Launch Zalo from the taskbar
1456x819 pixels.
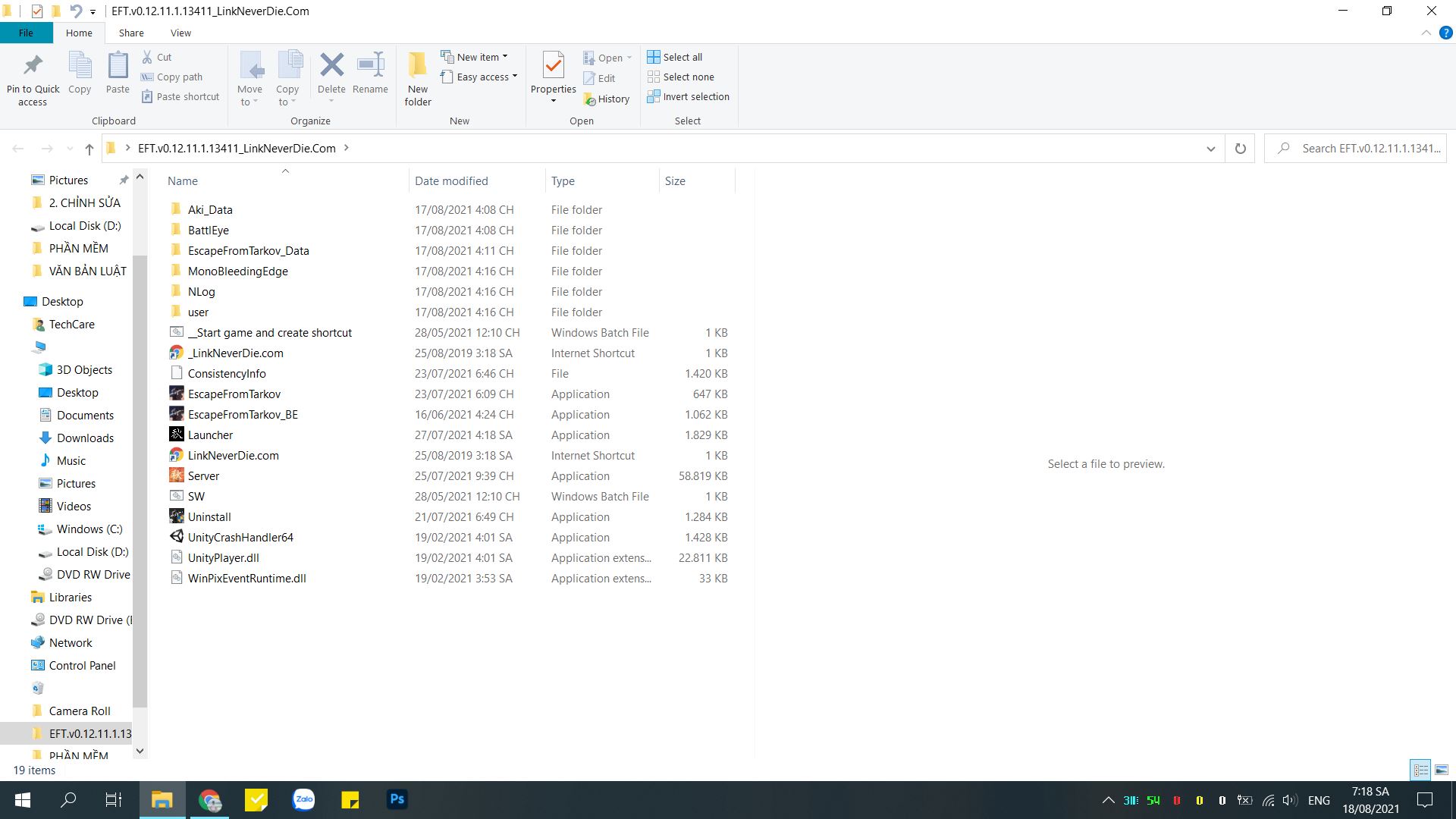(x=303, y=799)
